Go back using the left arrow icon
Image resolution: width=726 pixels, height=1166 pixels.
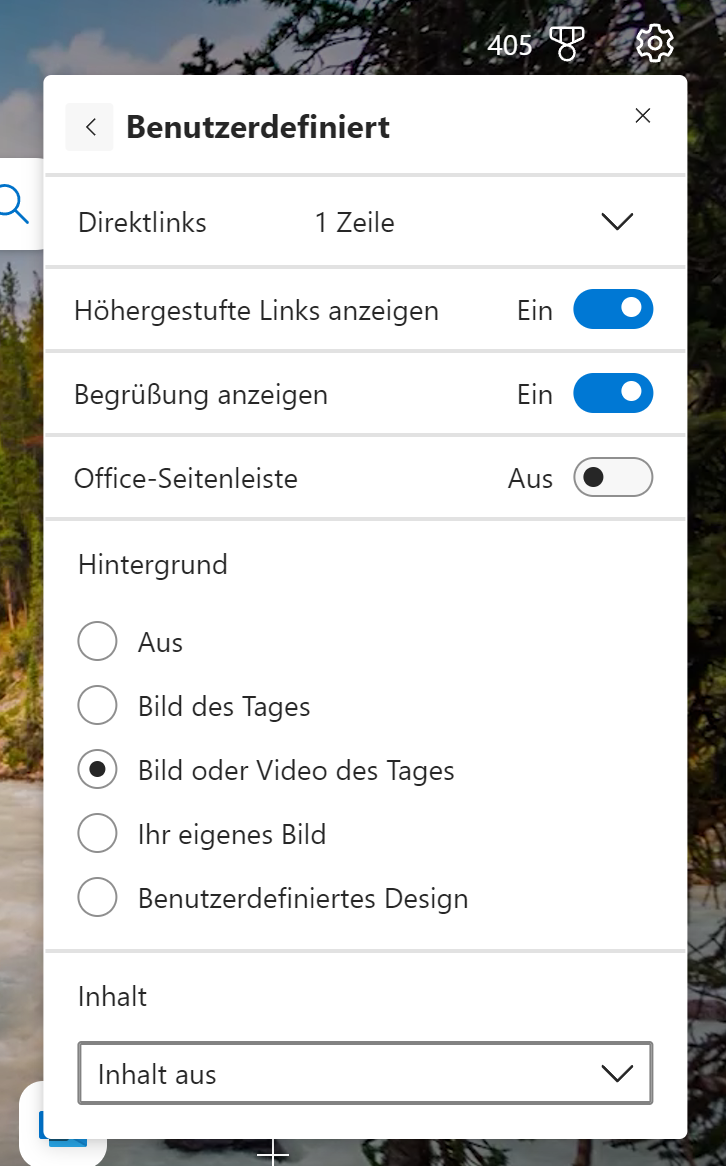coord(90,127)
